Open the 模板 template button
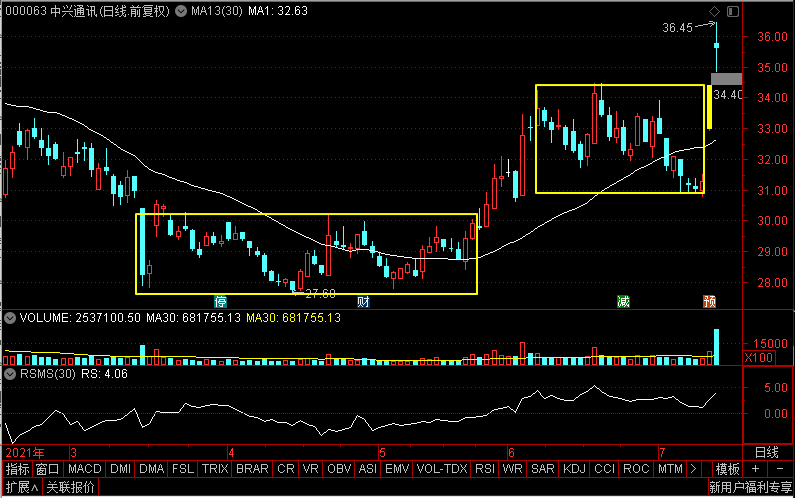Viewport: 795px width, 498px height. click(727, 469)
